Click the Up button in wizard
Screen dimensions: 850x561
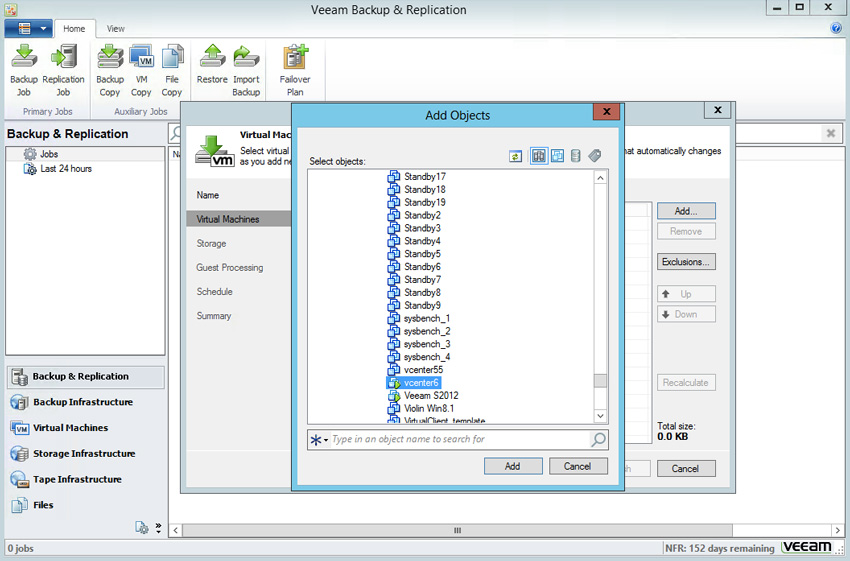click(x=686, y=294)
